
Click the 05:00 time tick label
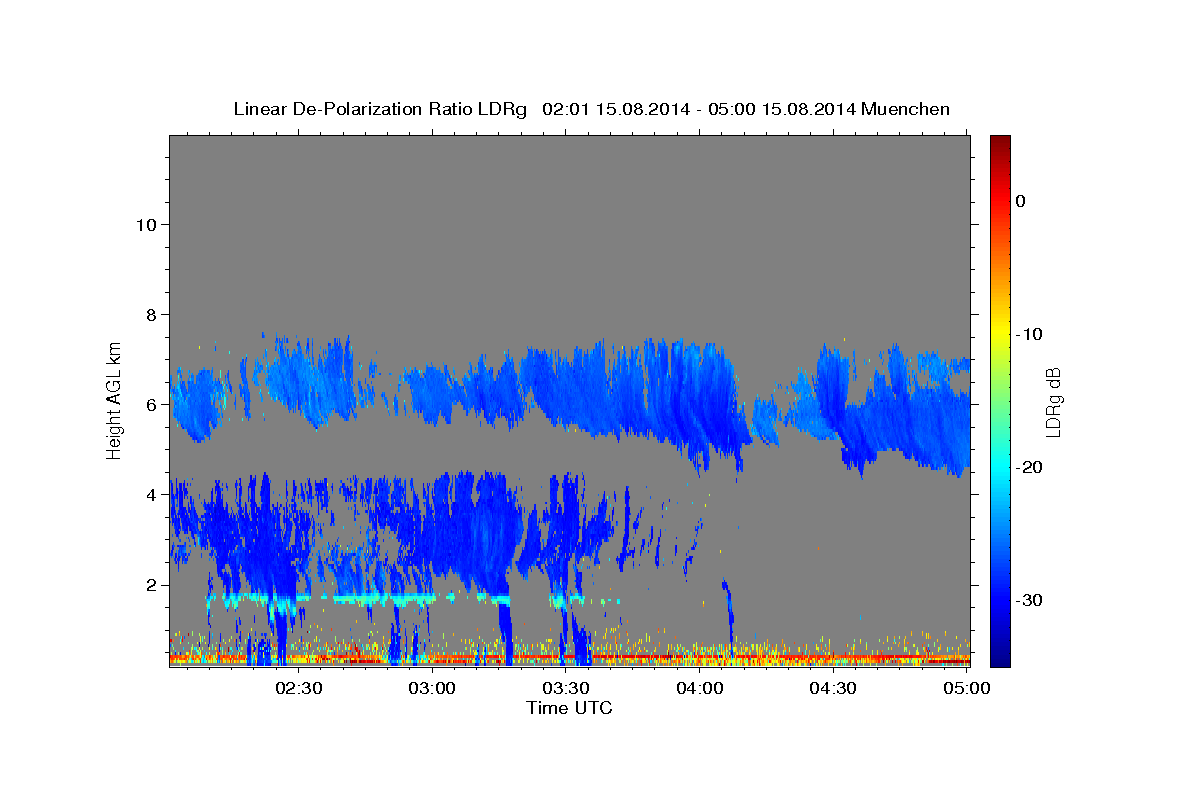pyautogui.click(x=966, y=688)
